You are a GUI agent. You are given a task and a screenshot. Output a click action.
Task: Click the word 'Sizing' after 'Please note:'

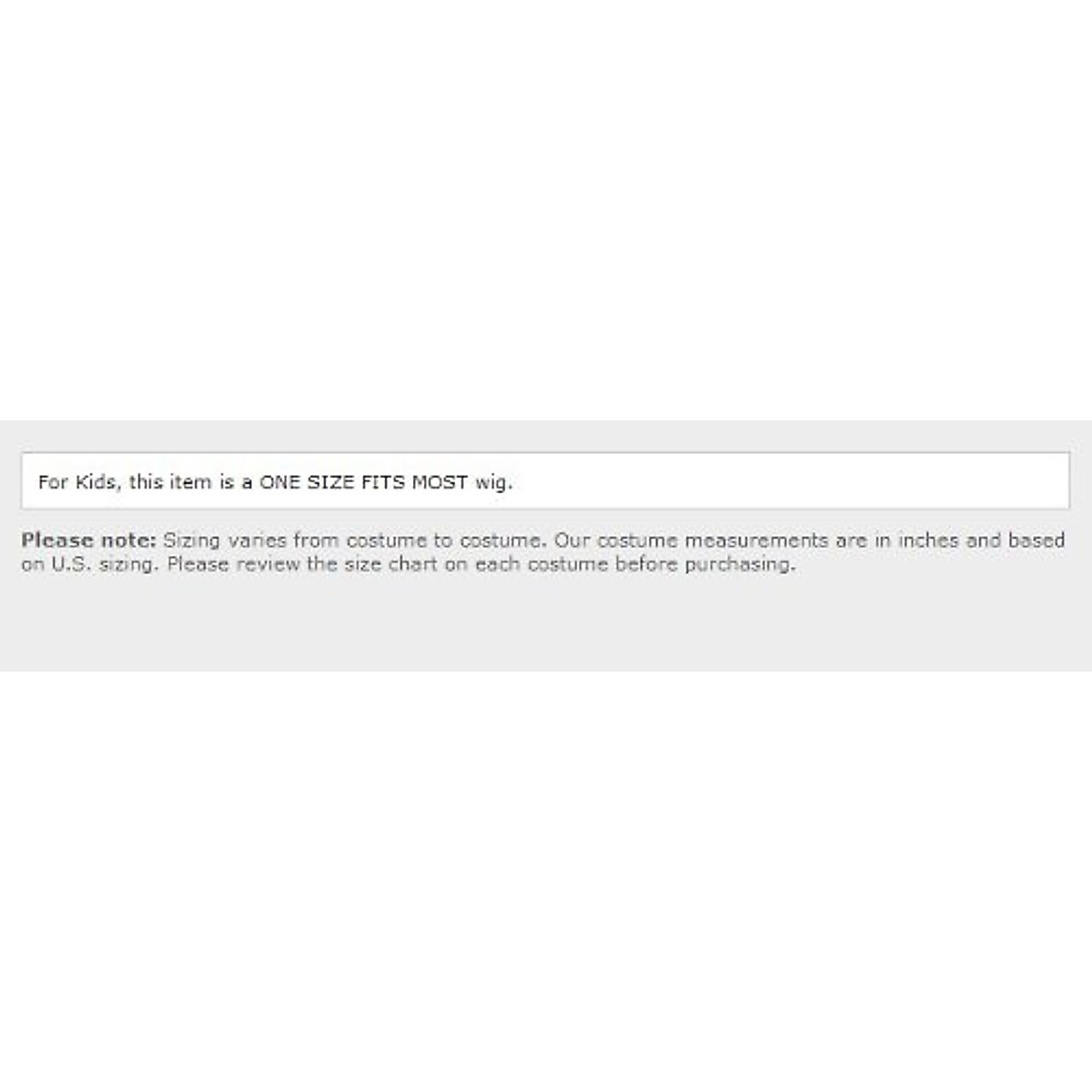point(192,541)
